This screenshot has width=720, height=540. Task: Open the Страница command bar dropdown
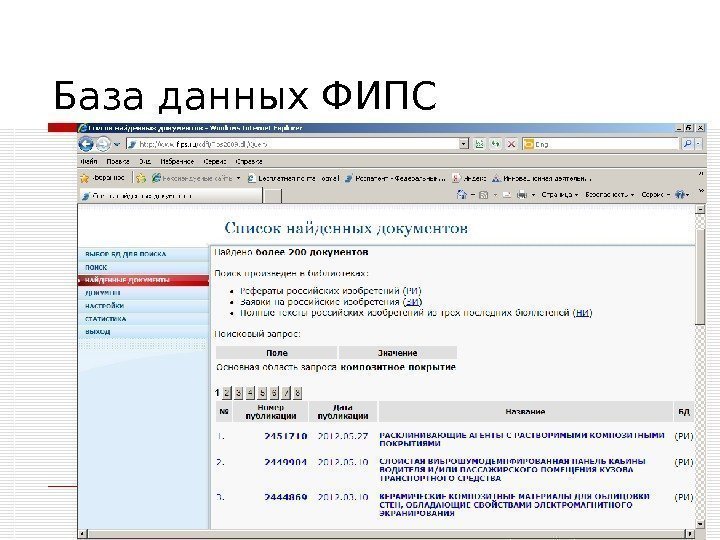(560, 195)
